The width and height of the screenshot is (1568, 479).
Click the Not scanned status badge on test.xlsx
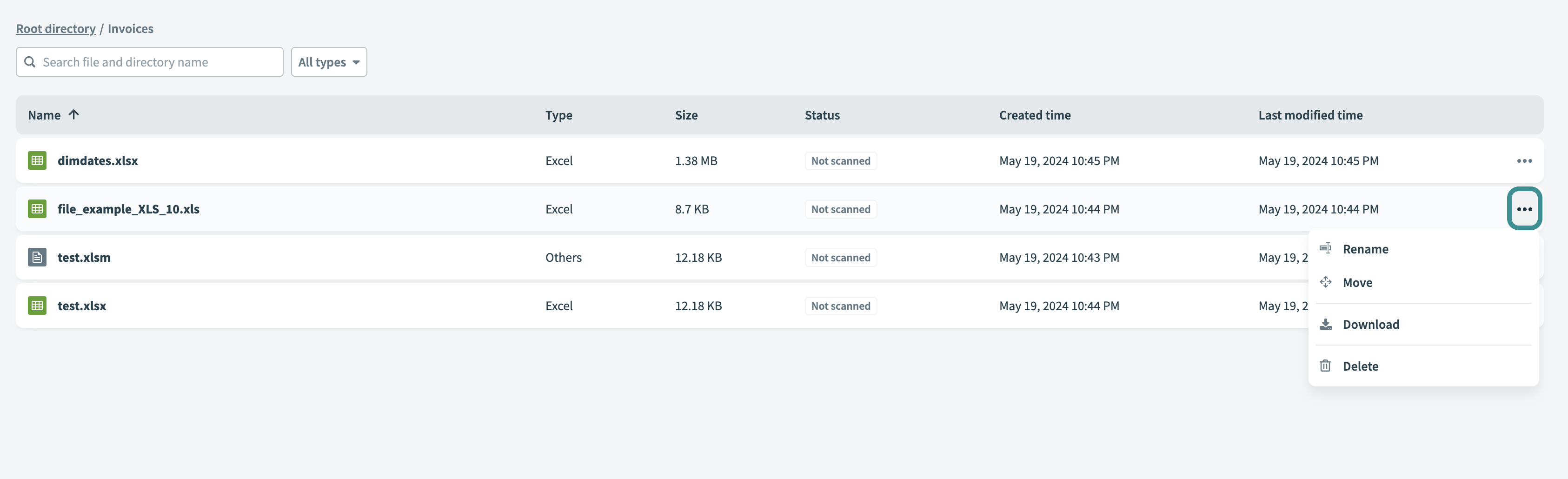click(841, 305)
